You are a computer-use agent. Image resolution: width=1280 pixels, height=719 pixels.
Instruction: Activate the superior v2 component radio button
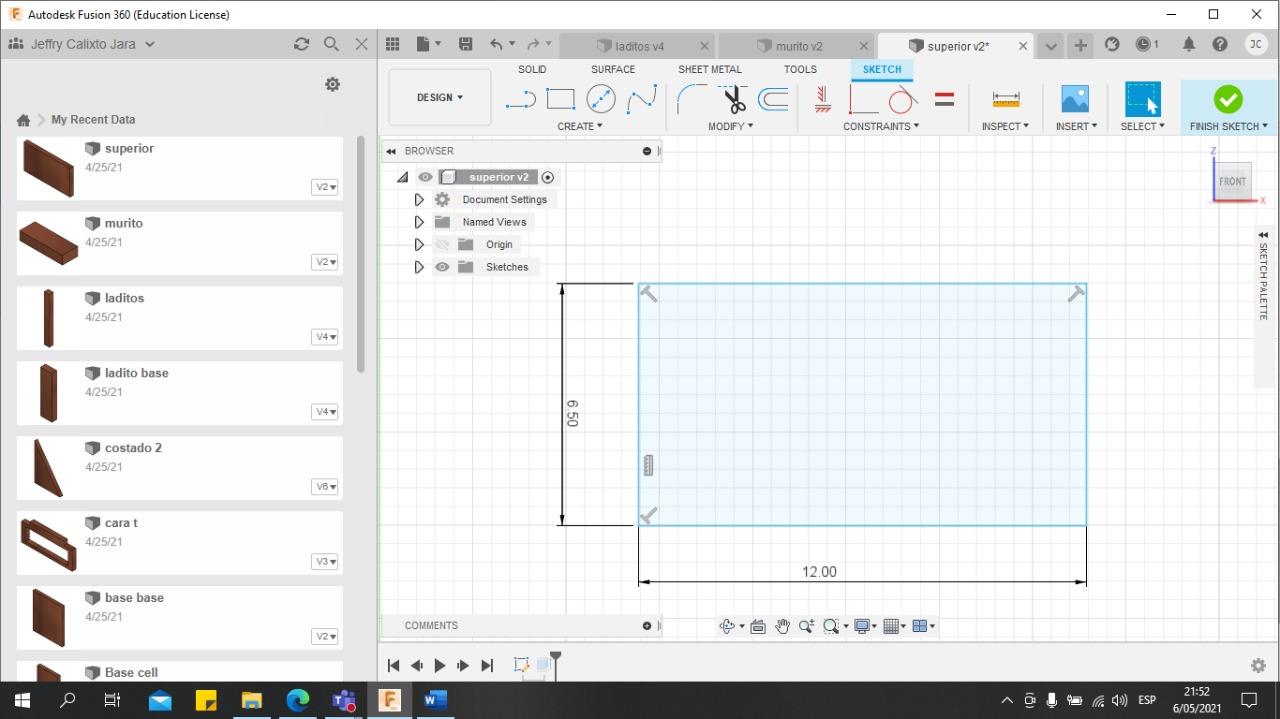(x=547, y=177)
